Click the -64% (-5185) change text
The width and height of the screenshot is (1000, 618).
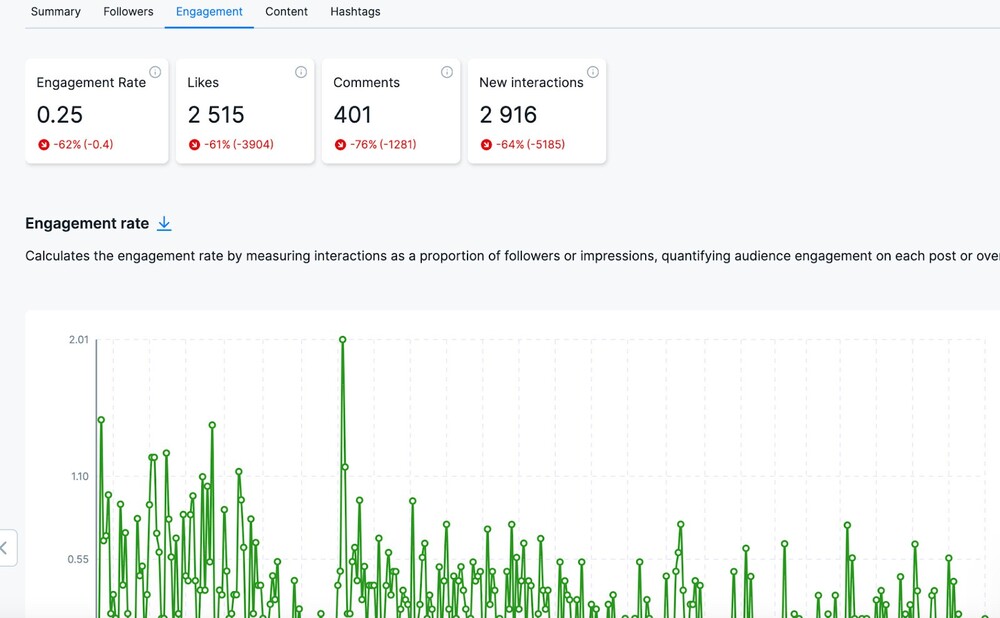(531, 145)
